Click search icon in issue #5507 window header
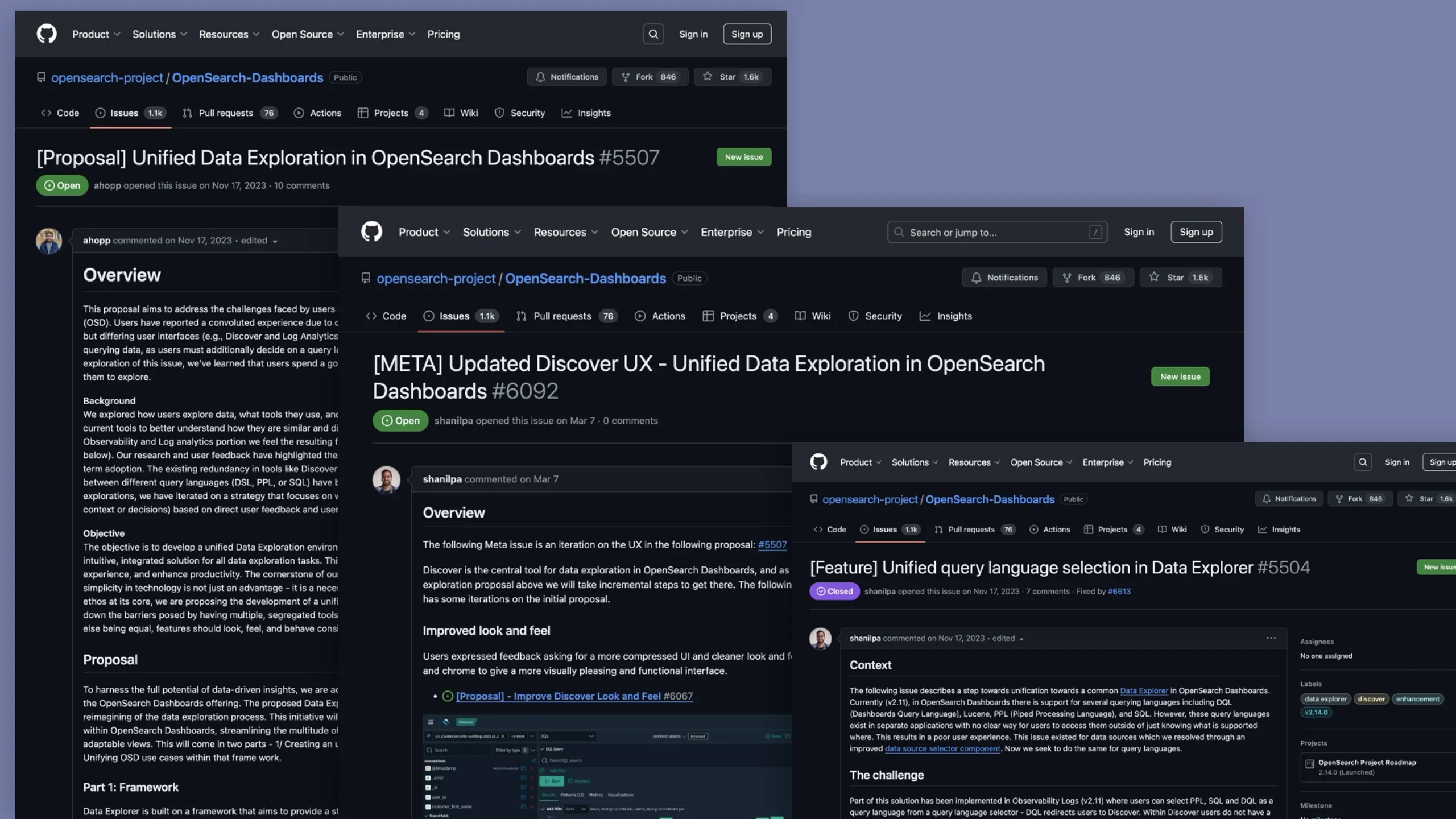The width and height of the screenshot is (1456, 819). coord(653,34)
